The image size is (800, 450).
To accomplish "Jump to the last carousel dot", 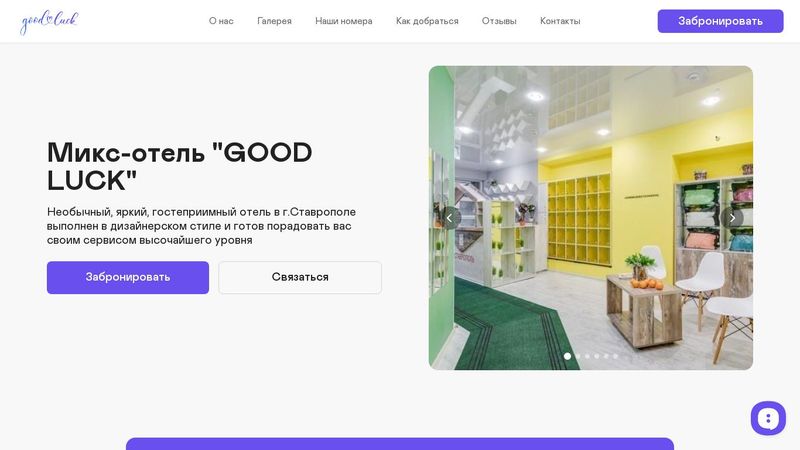I will [x=615, y=356].
